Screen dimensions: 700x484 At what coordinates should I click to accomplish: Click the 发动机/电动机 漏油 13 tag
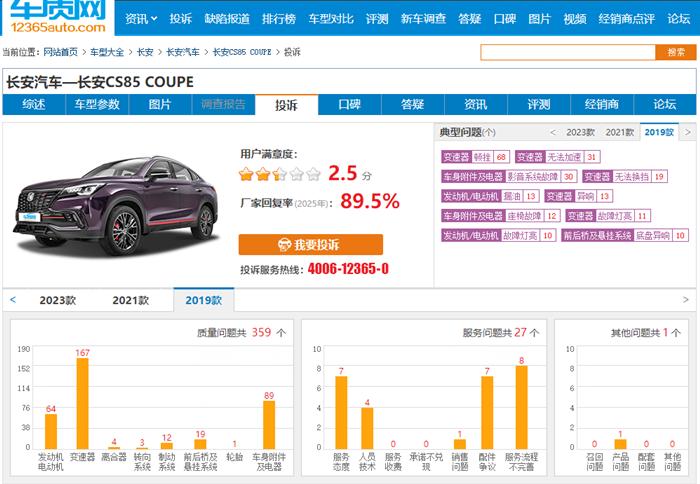[490, 196]
